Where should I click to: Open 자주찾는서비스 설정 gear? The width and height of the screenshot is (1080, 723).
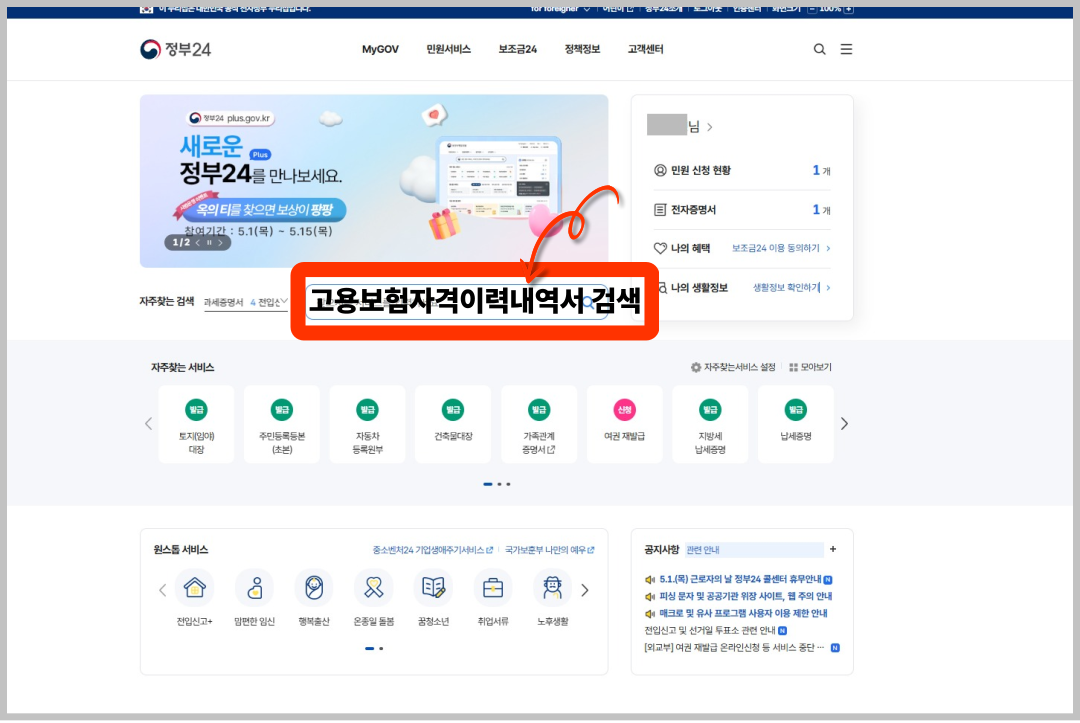tap(733, 367)
